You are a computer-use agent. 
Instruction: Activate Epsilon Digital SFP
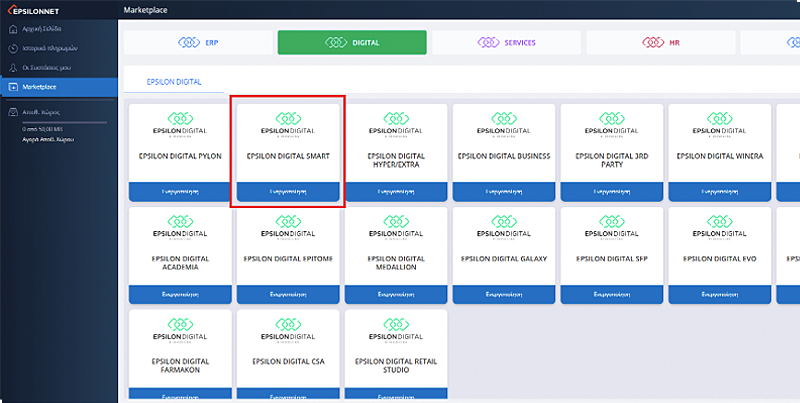click(612, 295)
